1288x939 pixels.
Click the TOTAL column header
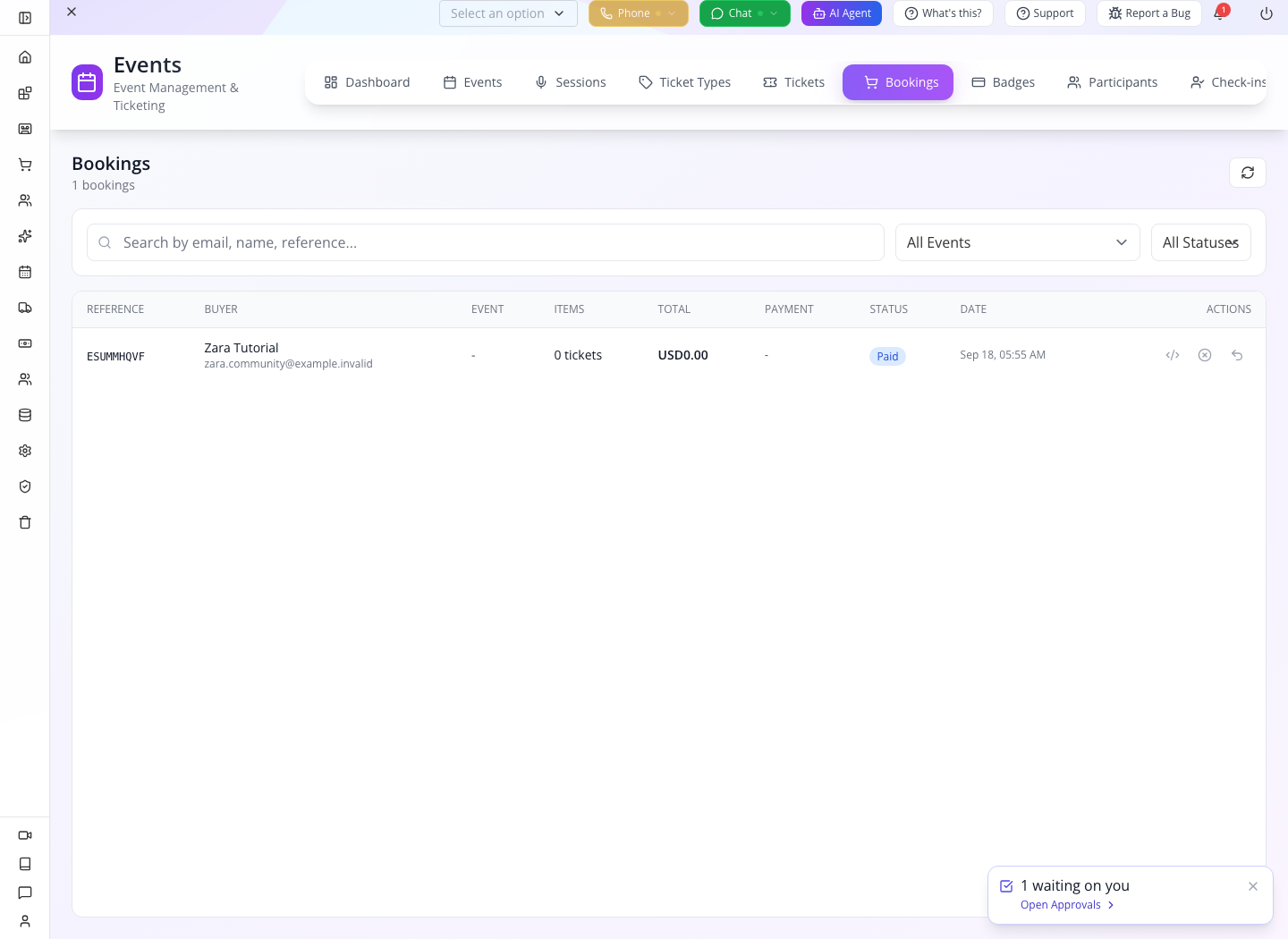(674, 309)
